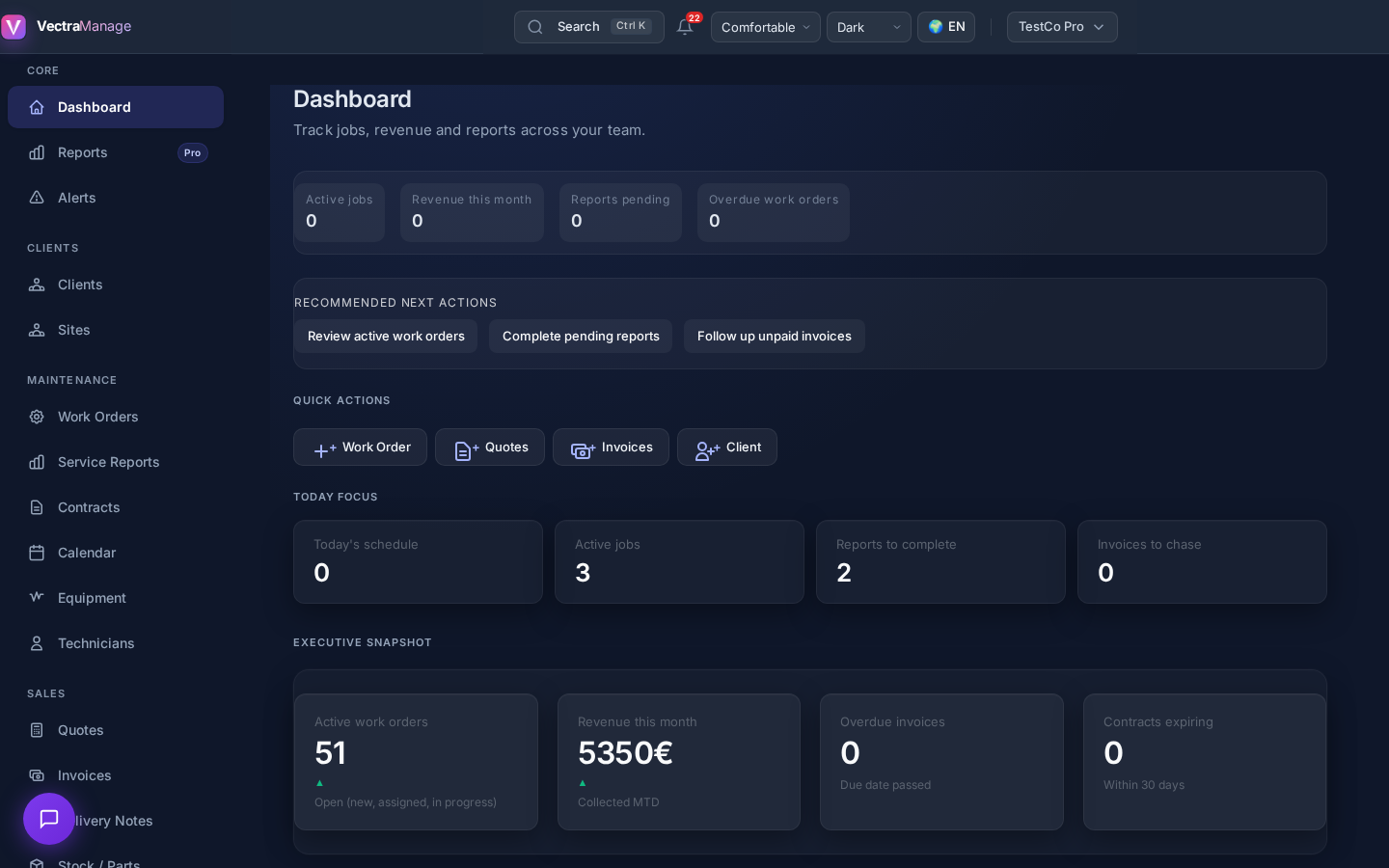This screenshot has width=1389, height=868.
Task: Click the Dashboard home icon
Action: pos(37,107)
